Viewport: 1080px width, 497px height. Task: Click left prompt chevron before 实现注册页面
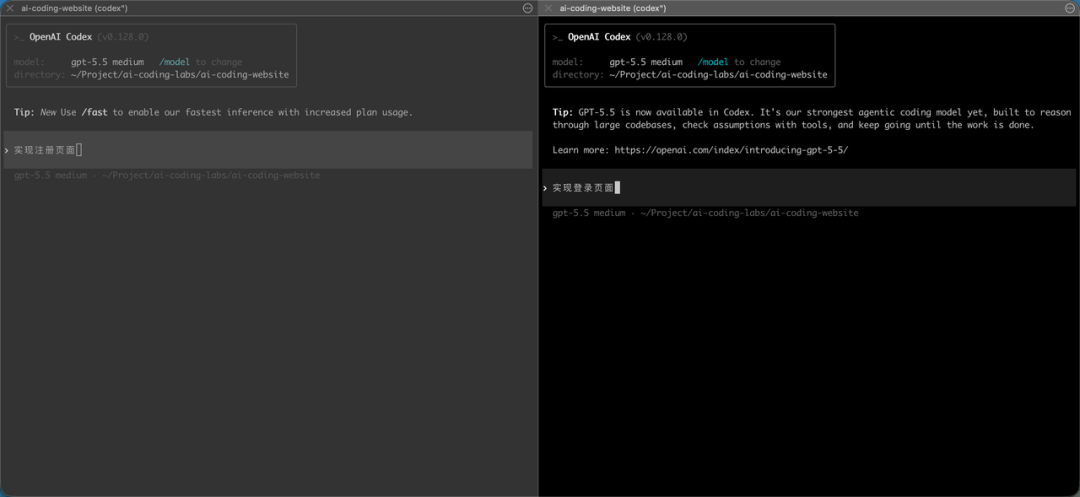(x=7, y=150)
